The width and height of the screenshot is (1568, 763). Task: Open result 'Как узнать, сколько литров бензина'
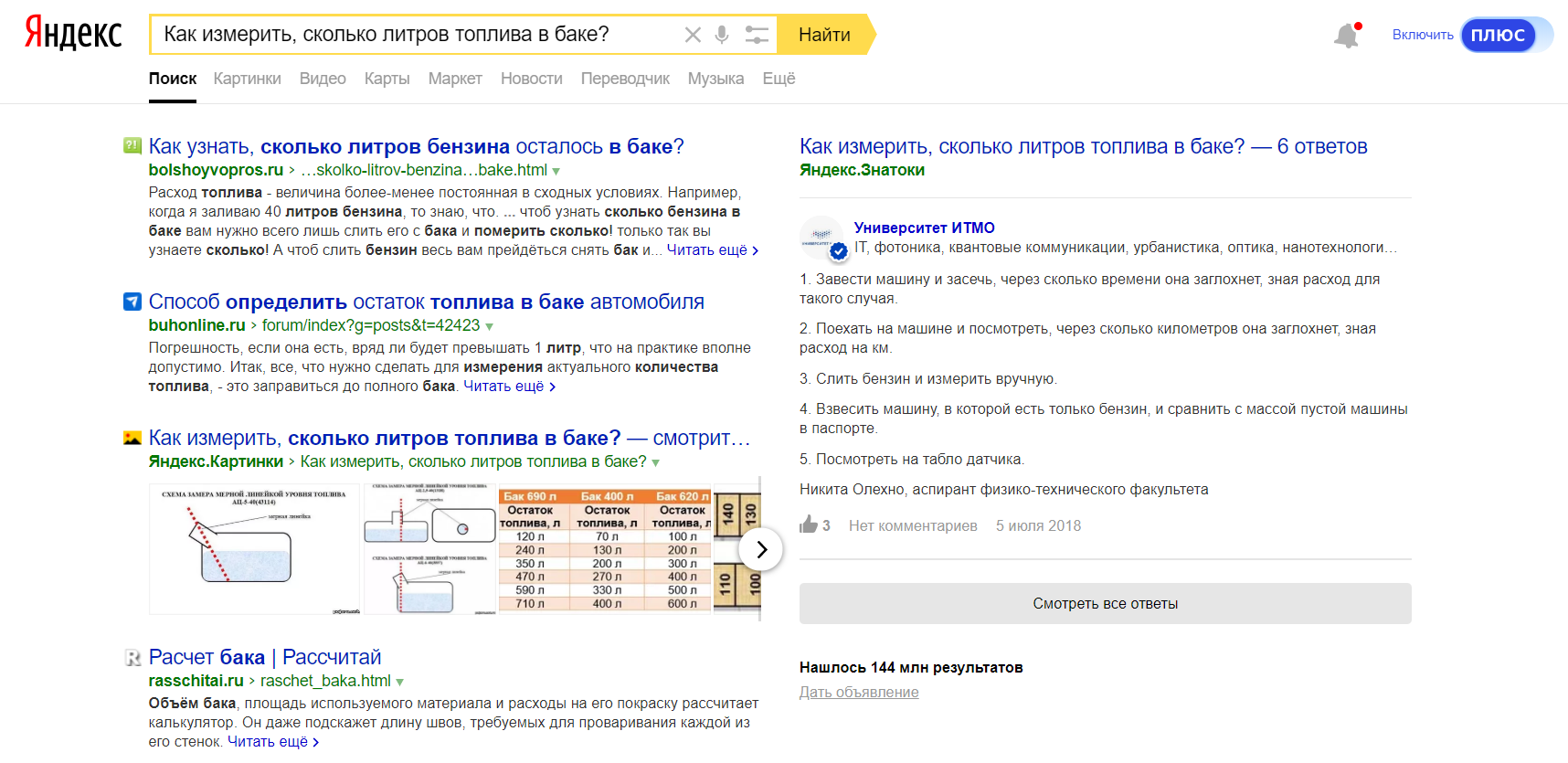[416, 146]
